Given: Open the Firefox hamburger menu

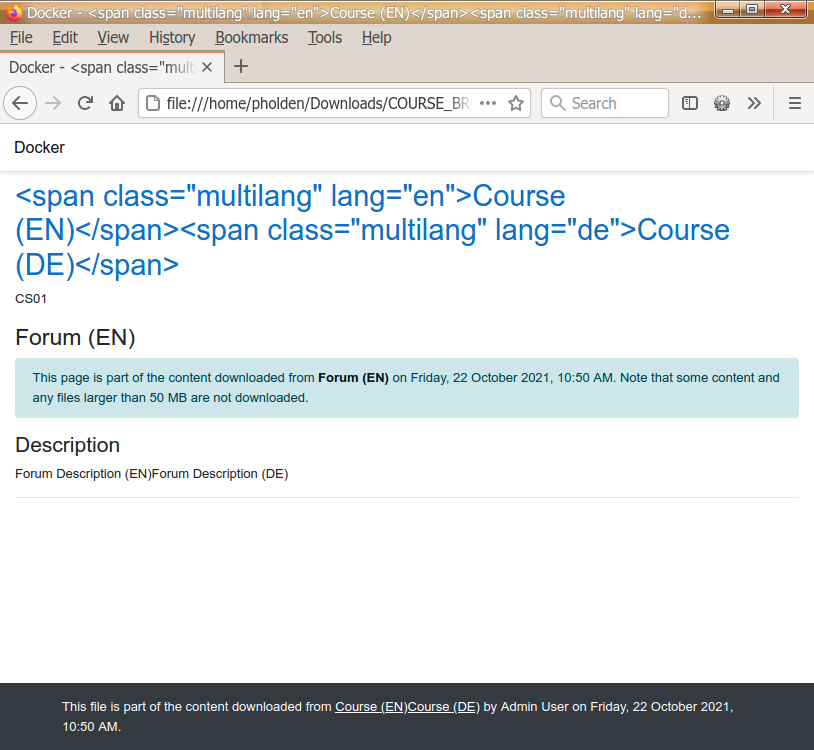Looking at the screenshot, I should tap(794, 103).
